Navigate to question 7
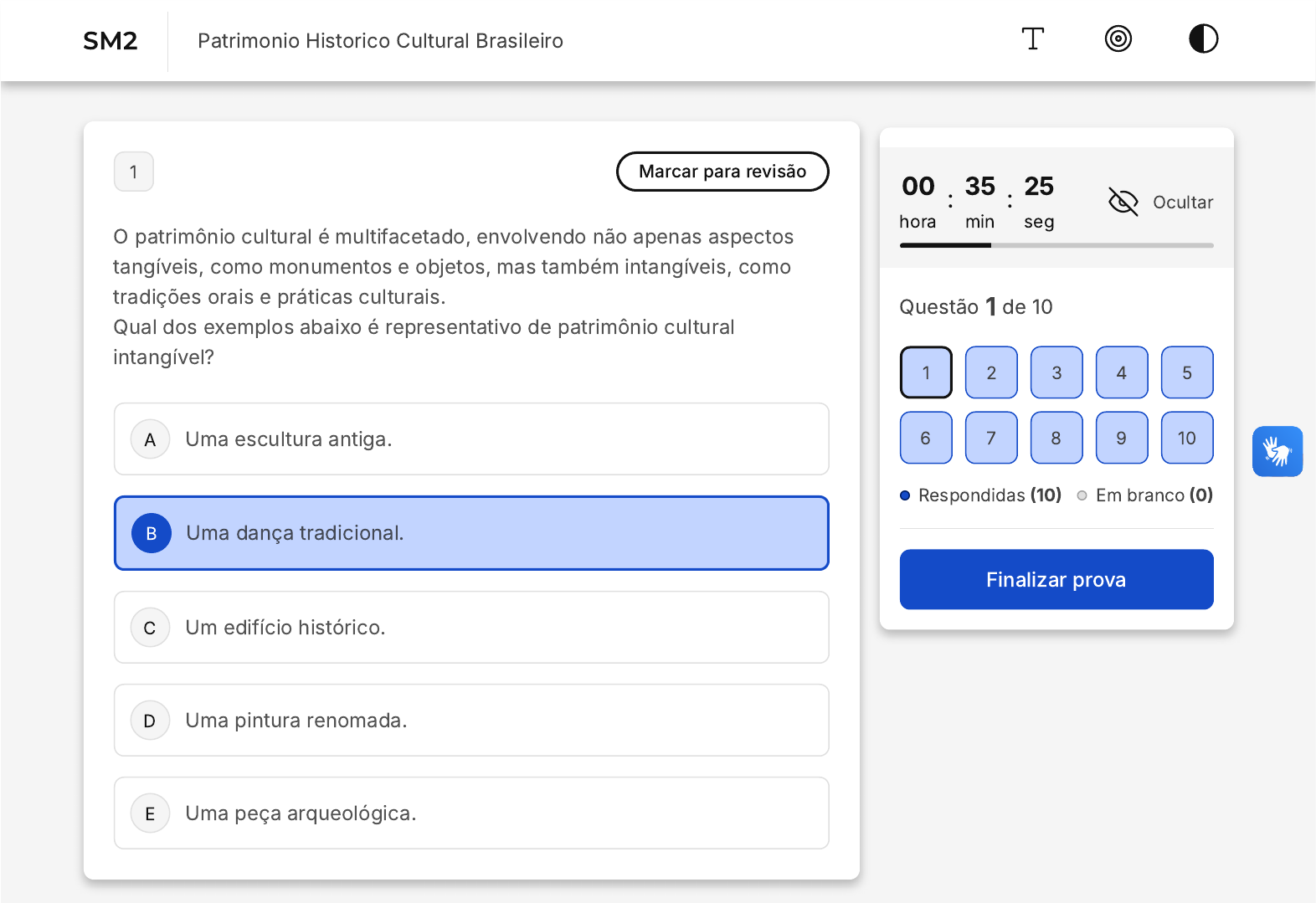Viewport: 1316px width, 903px height. pos(991,439)
